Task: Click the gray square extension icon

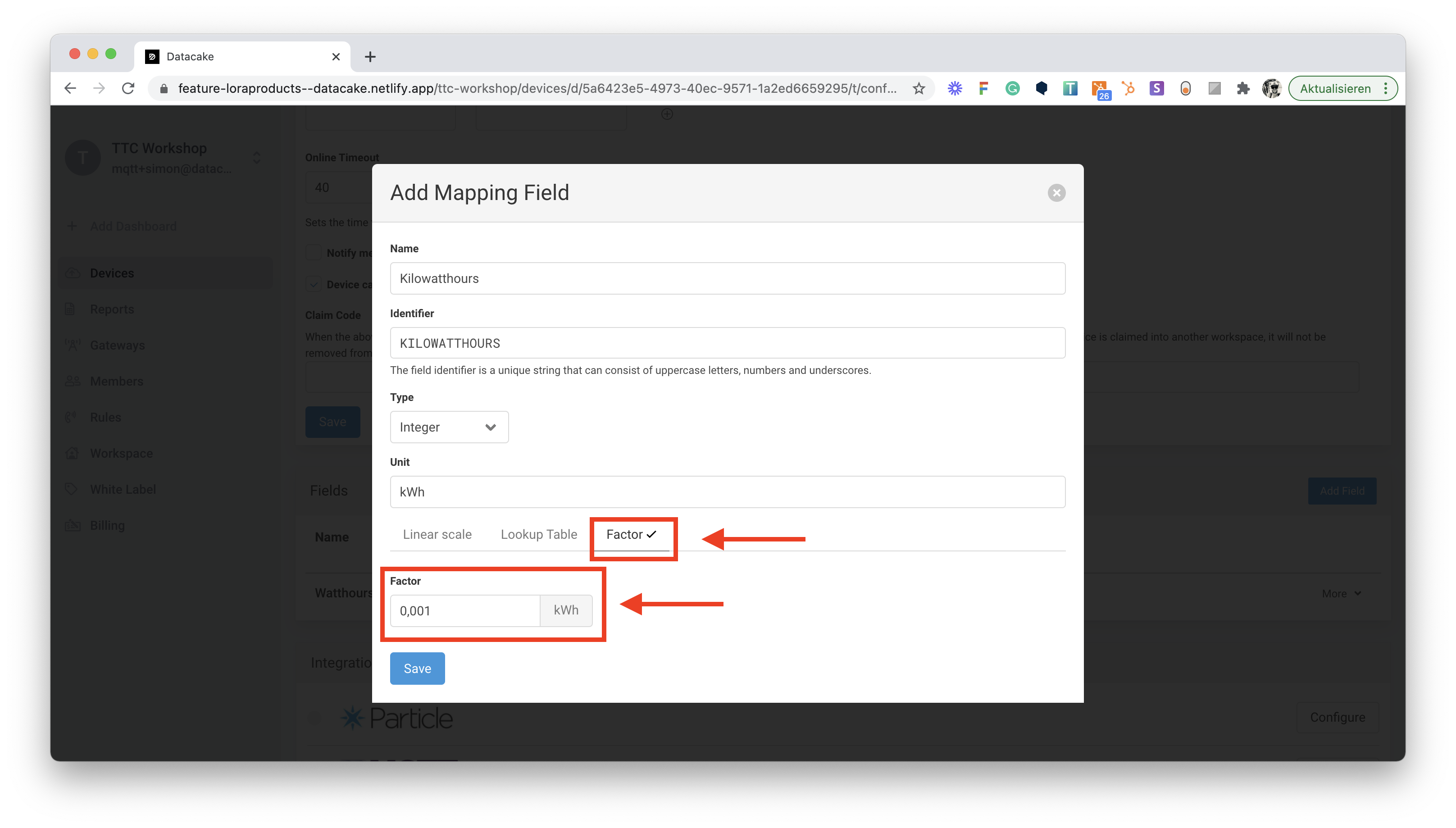Action: [x=1215, y=89]
